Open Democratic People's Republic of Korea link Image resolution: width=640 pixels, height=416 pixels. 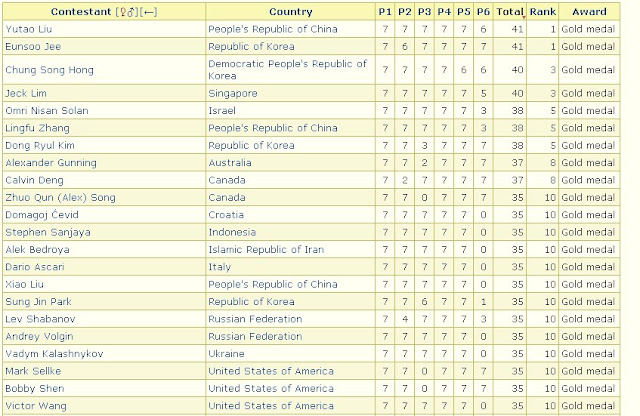coord(287,70)
